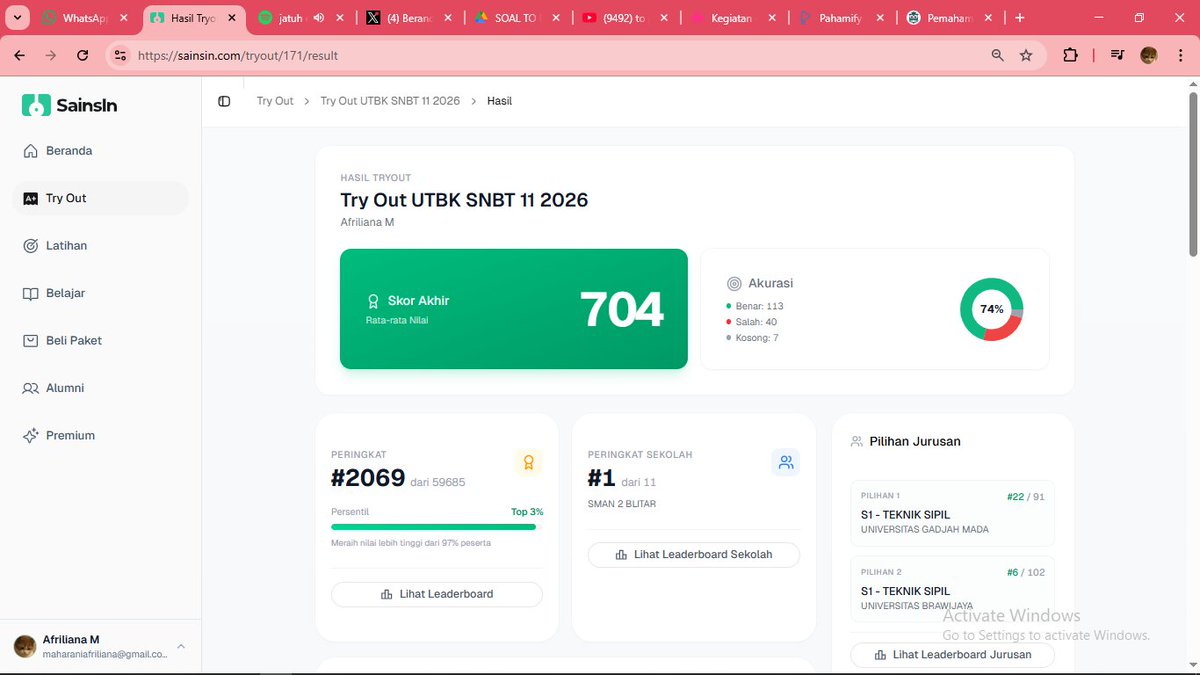Switch to the Pahamify tab
Image resolution: width=1200 pixels, height=675 pixels.
point(842,18)
